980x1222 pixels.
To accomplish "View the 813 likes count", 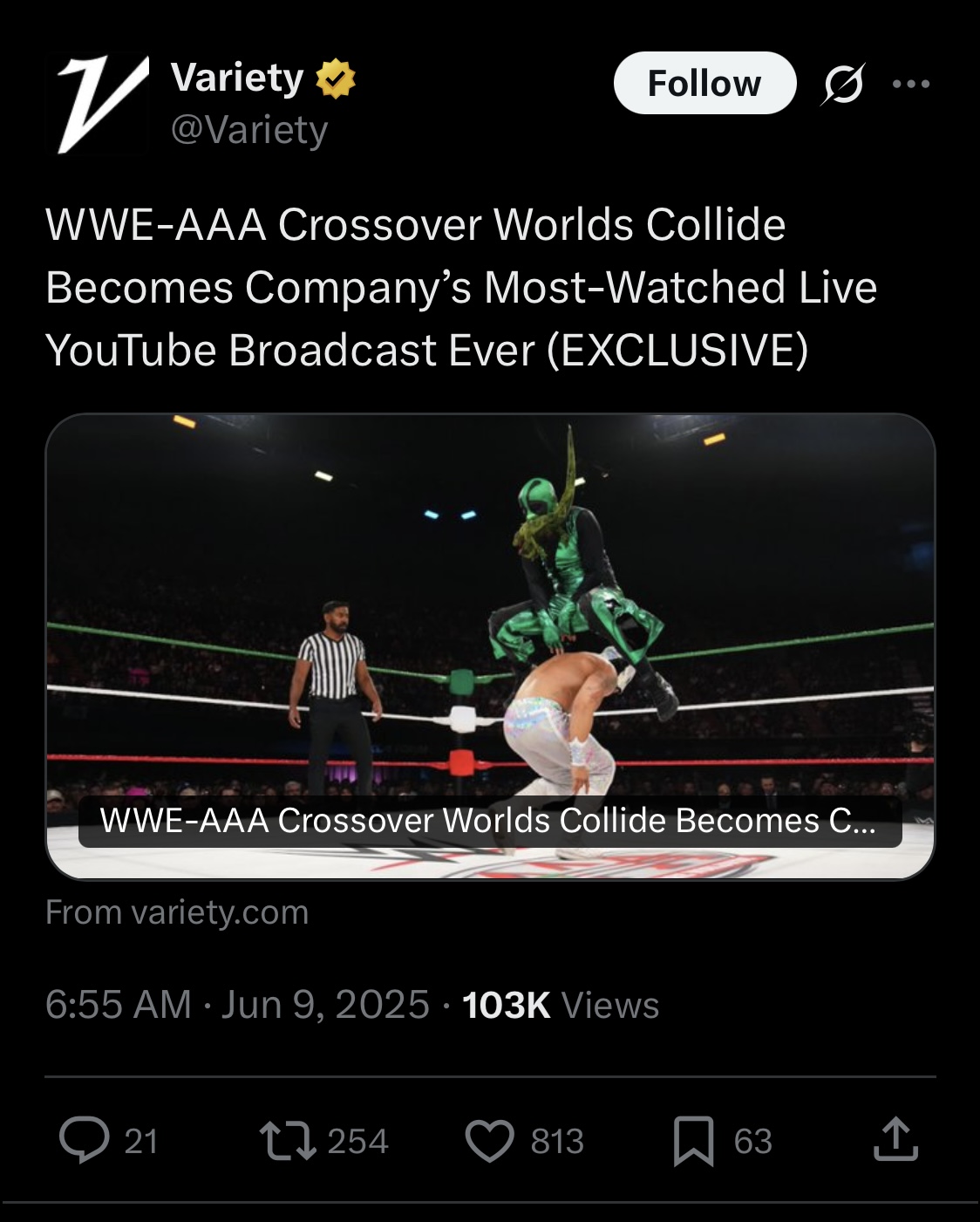I will 557,1141.
